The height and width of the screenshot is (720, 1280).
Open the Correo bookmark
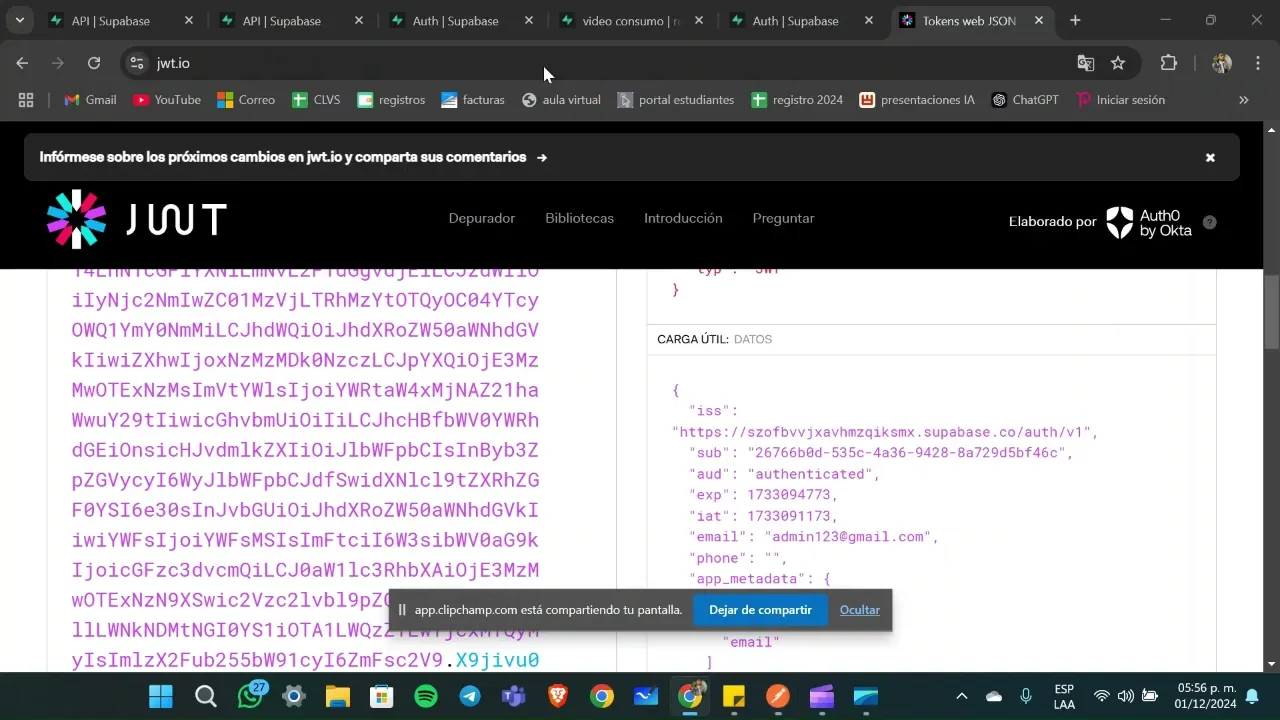point(246,100)
